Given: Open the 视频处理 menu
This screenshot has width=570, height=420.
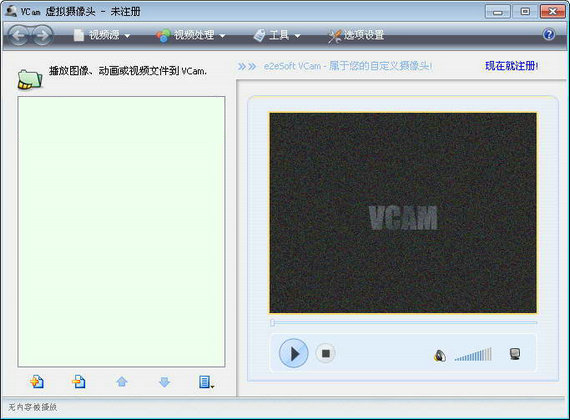Looking at the screenshot, I should click(191, 35).
